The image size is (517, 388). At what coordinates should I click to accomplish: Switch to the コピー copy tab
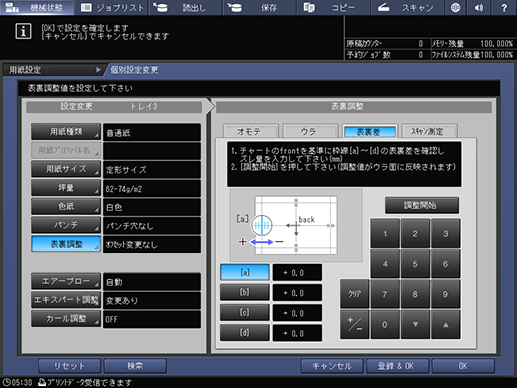coord(333,7)
